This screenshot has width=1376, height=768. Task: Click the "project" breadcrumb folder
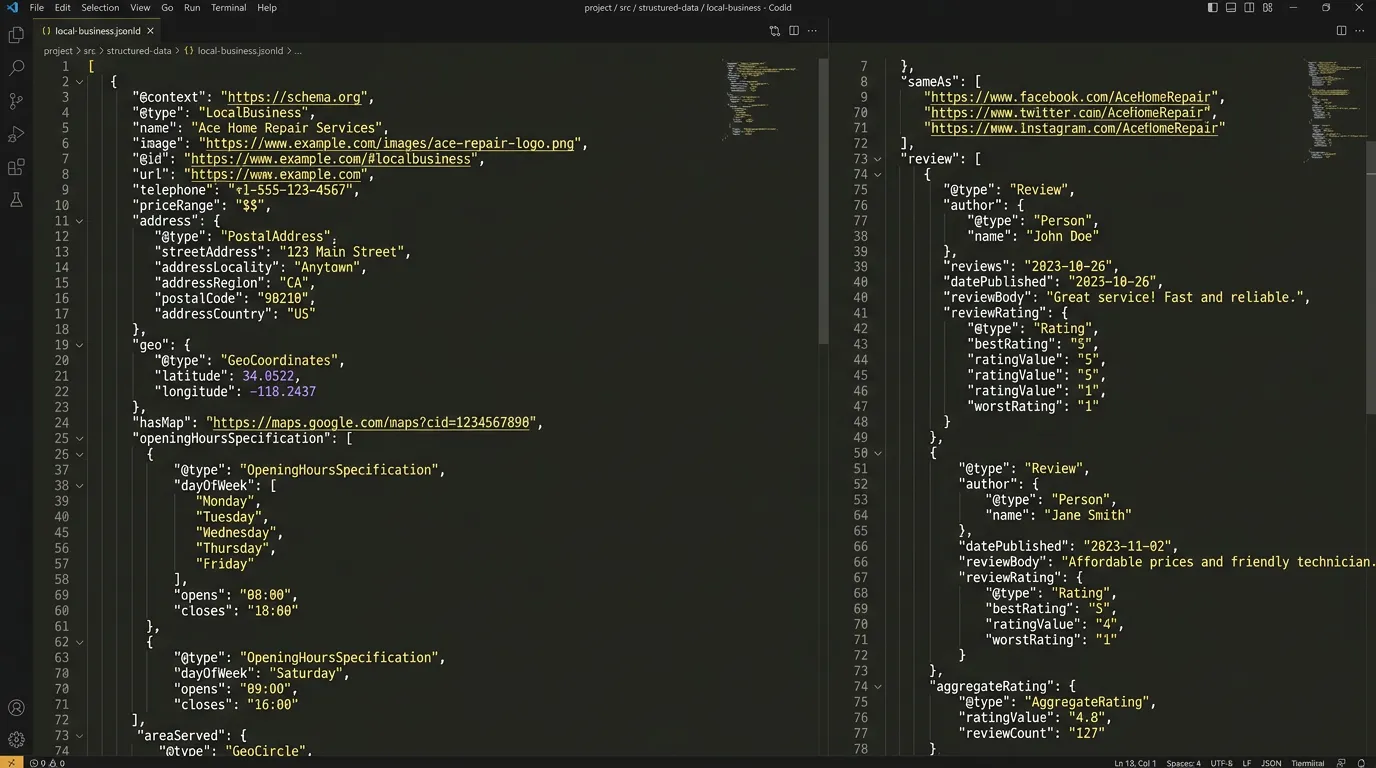(58, 50)
